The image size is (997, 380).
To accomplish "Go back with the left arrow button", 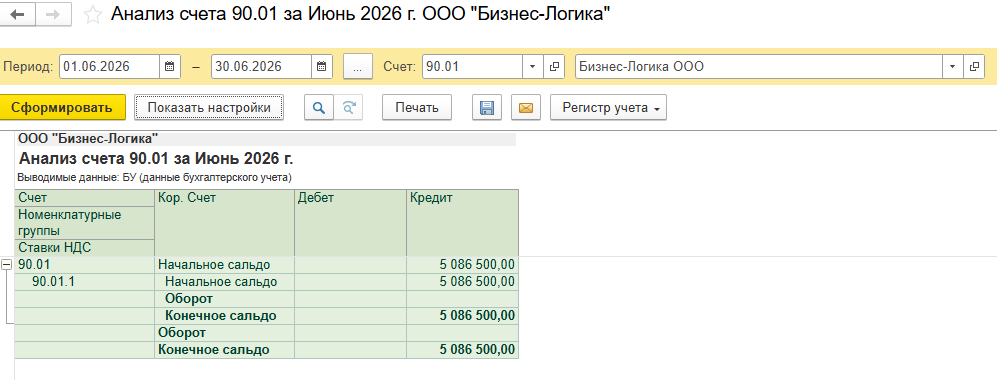I will 17,15.
